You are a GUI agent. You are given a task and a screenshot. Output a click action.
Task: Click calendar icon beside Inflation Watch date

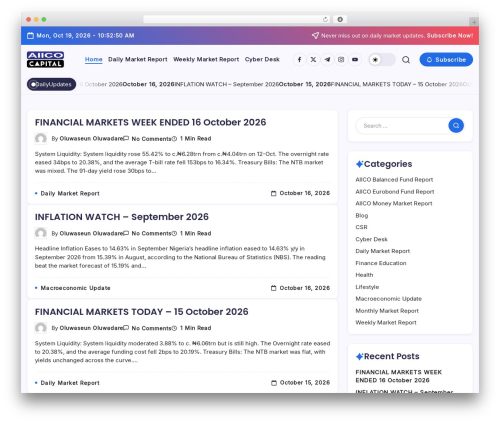tap(274, 288)
